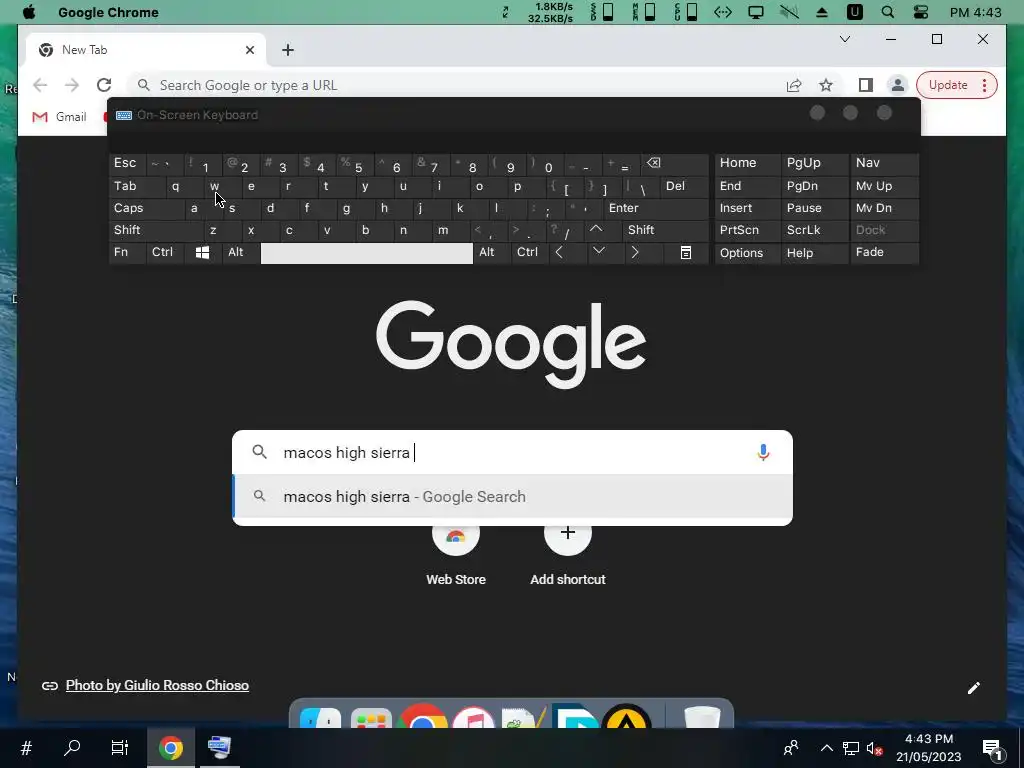Open a new Chrome tab

point(288,50)
